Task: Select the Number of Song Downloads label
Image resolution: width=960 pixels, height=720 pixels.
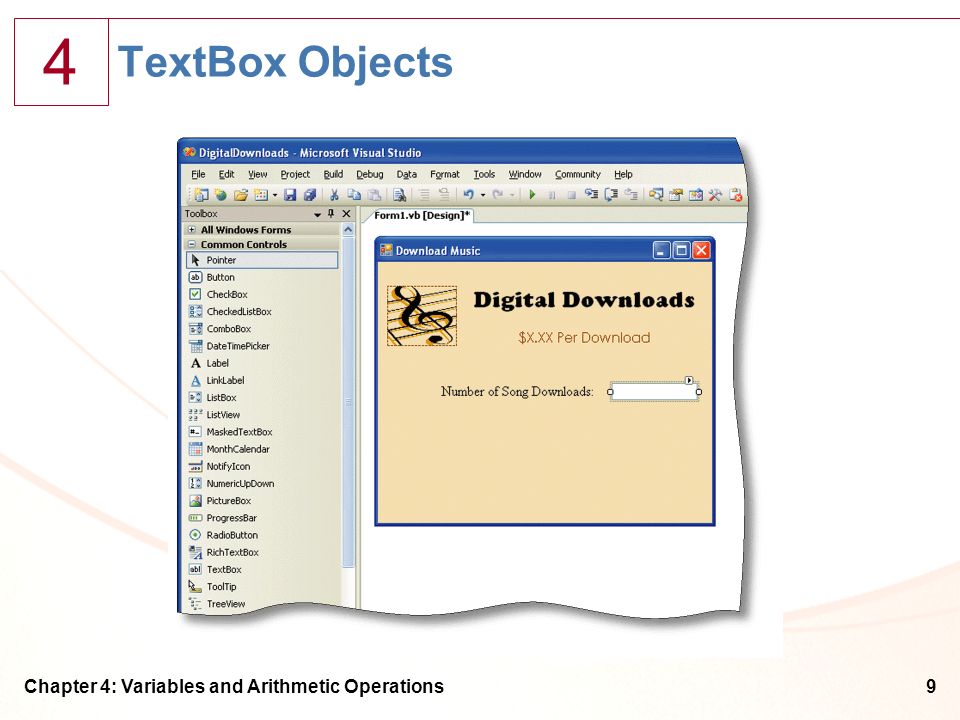Action: click(517, 392)
